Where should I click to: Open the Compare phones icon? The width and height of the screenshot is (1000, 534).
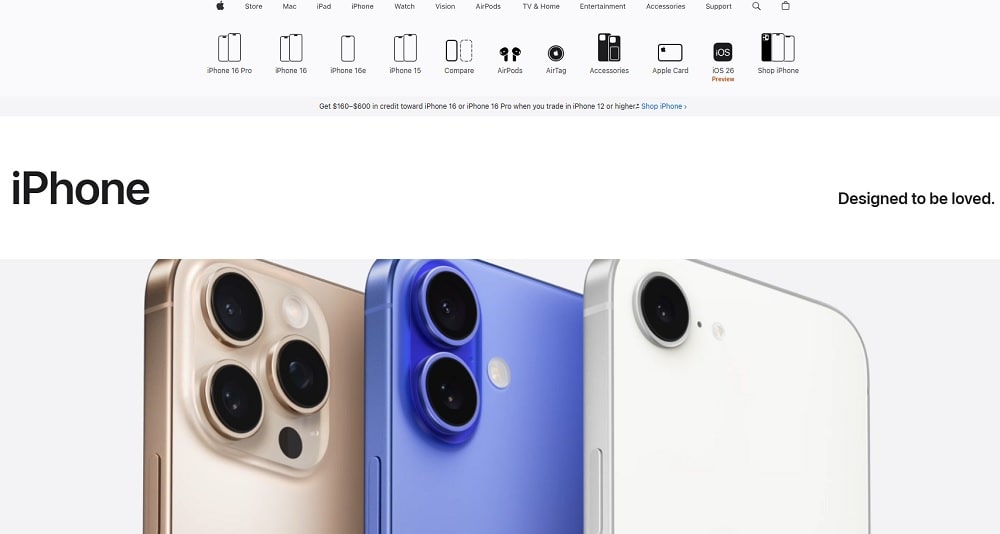point(459,50)
